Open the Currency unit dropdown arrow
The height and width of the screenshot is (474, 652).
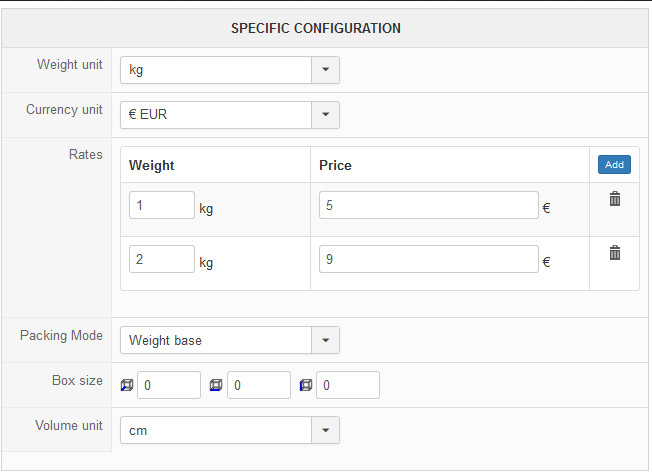point(326,115)
